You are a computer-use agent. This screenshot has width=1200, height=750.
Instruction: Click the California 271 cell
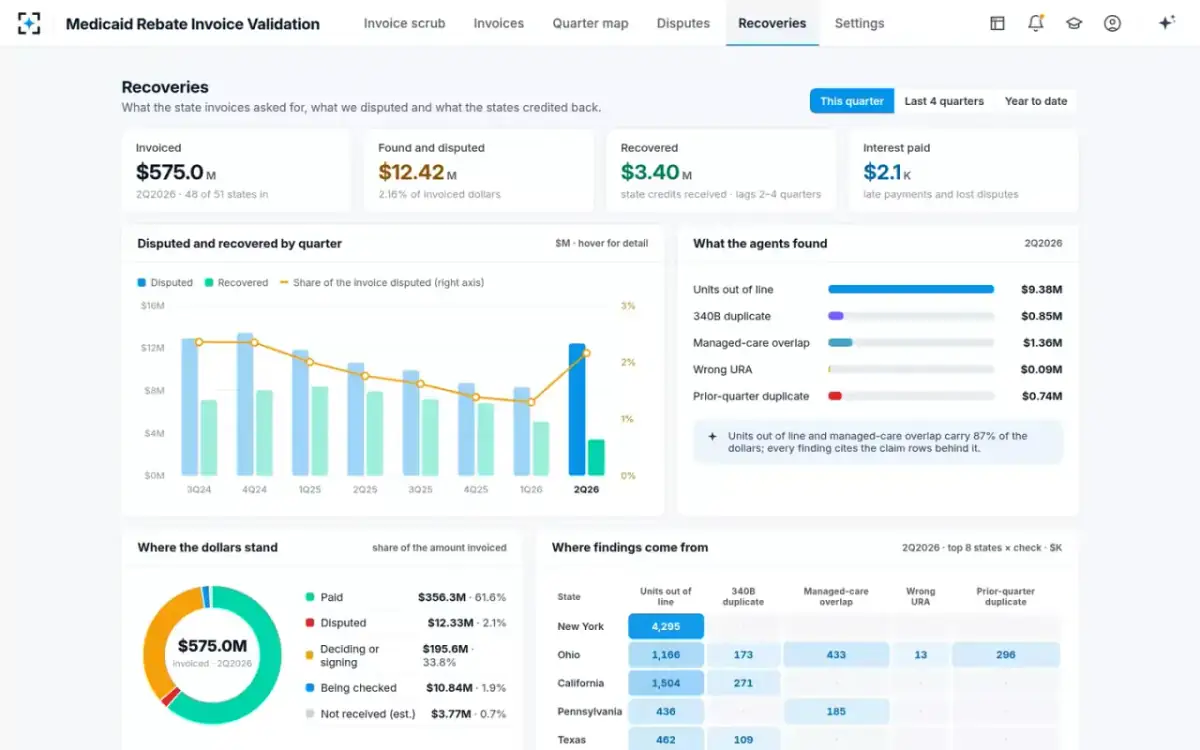pyautogui.click(x=743, y=683)
